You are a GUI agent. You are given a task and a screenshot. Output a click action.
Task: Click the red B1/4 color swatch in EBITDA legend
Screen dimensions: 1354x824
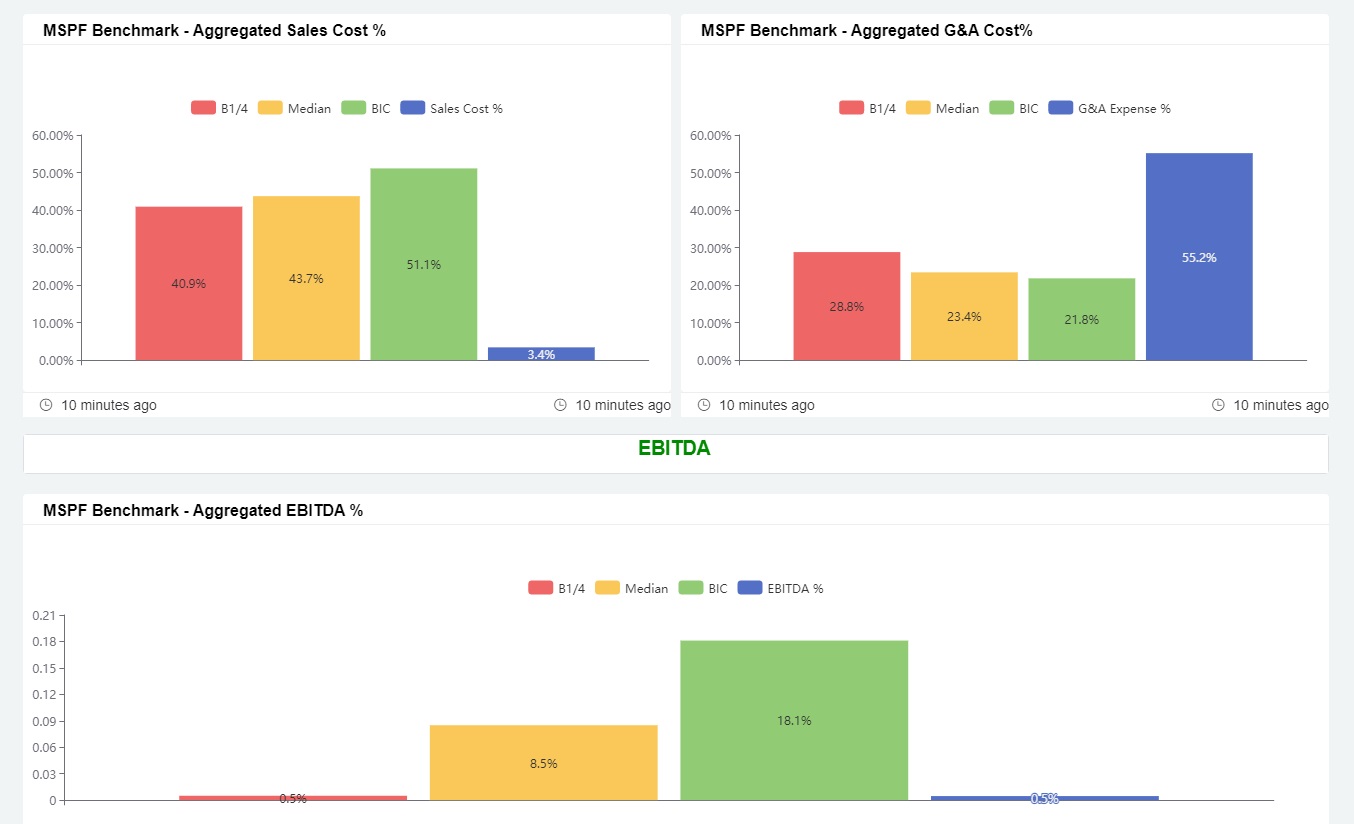point(540,588)
